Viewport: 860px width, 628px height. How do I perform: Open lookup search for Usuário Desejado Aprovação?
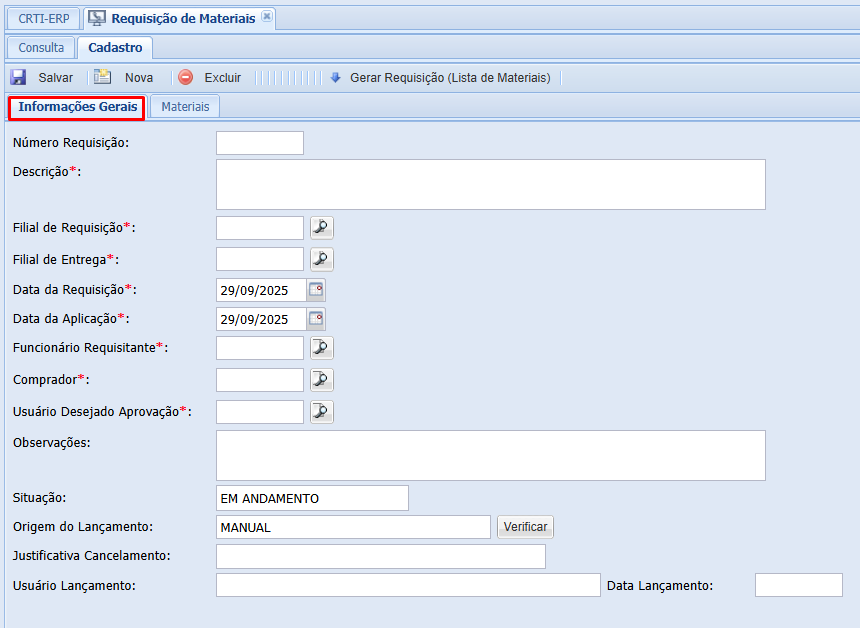[322, 412]
